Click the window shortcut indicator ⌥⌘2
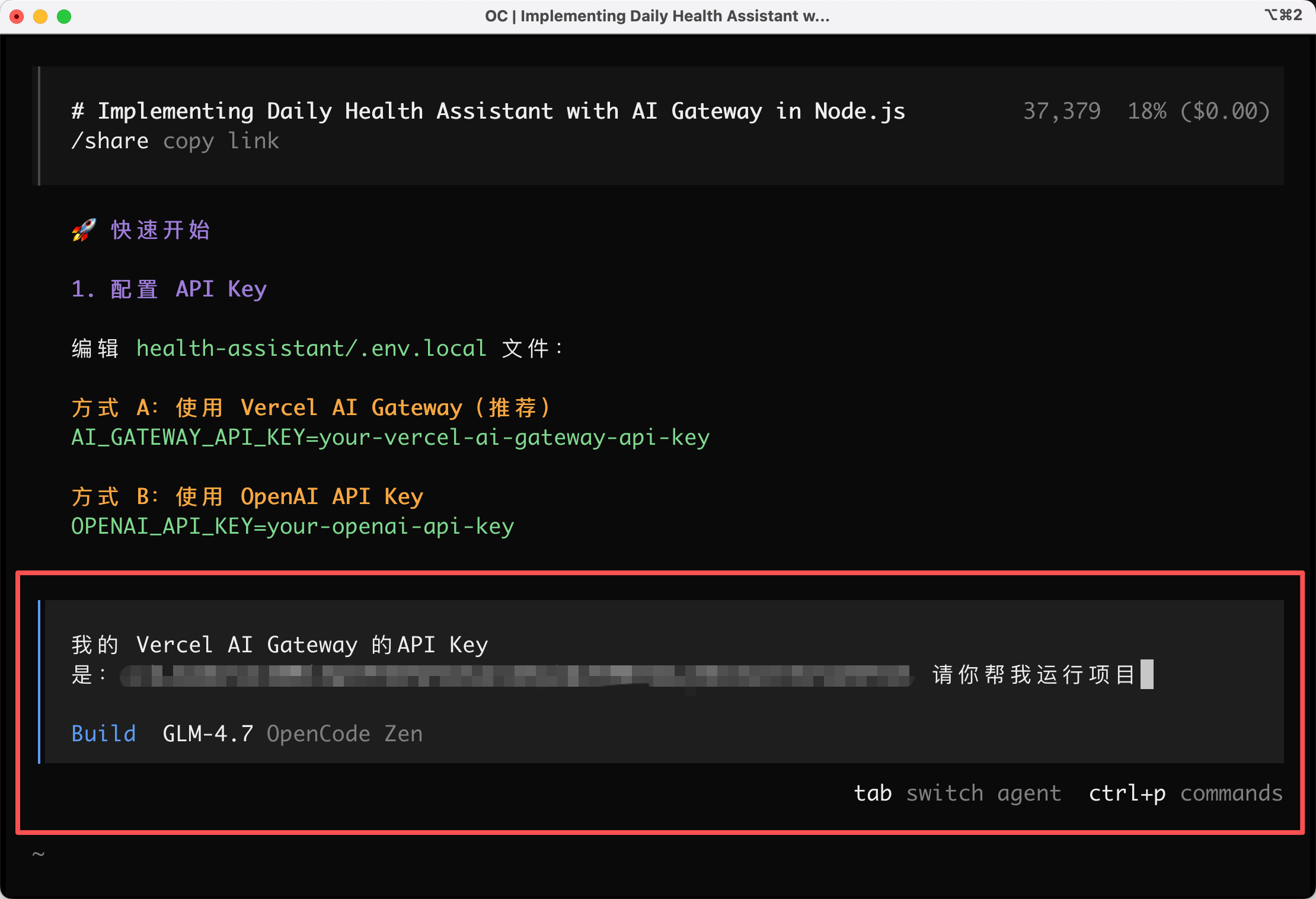Image resolution: width=1316 pixels, height=899 pixels. tap(1283, 15)
